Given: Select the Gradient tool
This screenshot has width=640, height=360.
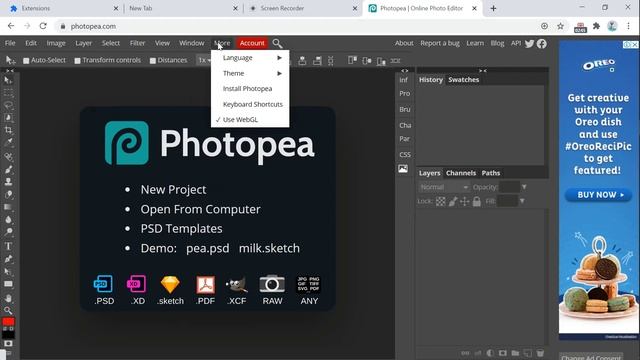Looking at the screenshot, I should tap(8, 207).
